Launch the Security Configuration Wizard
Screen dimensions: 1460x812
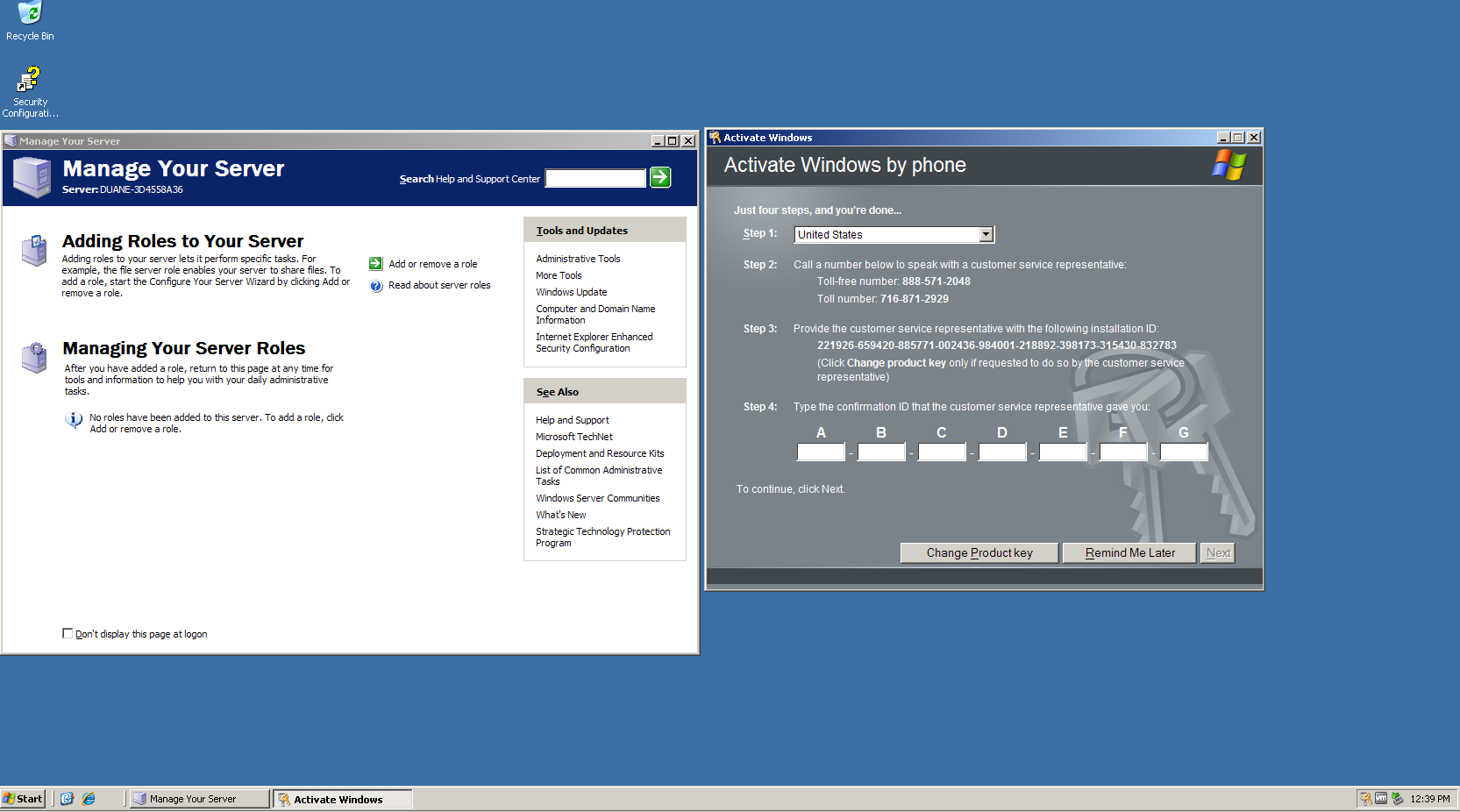click(x=29, y=77)
